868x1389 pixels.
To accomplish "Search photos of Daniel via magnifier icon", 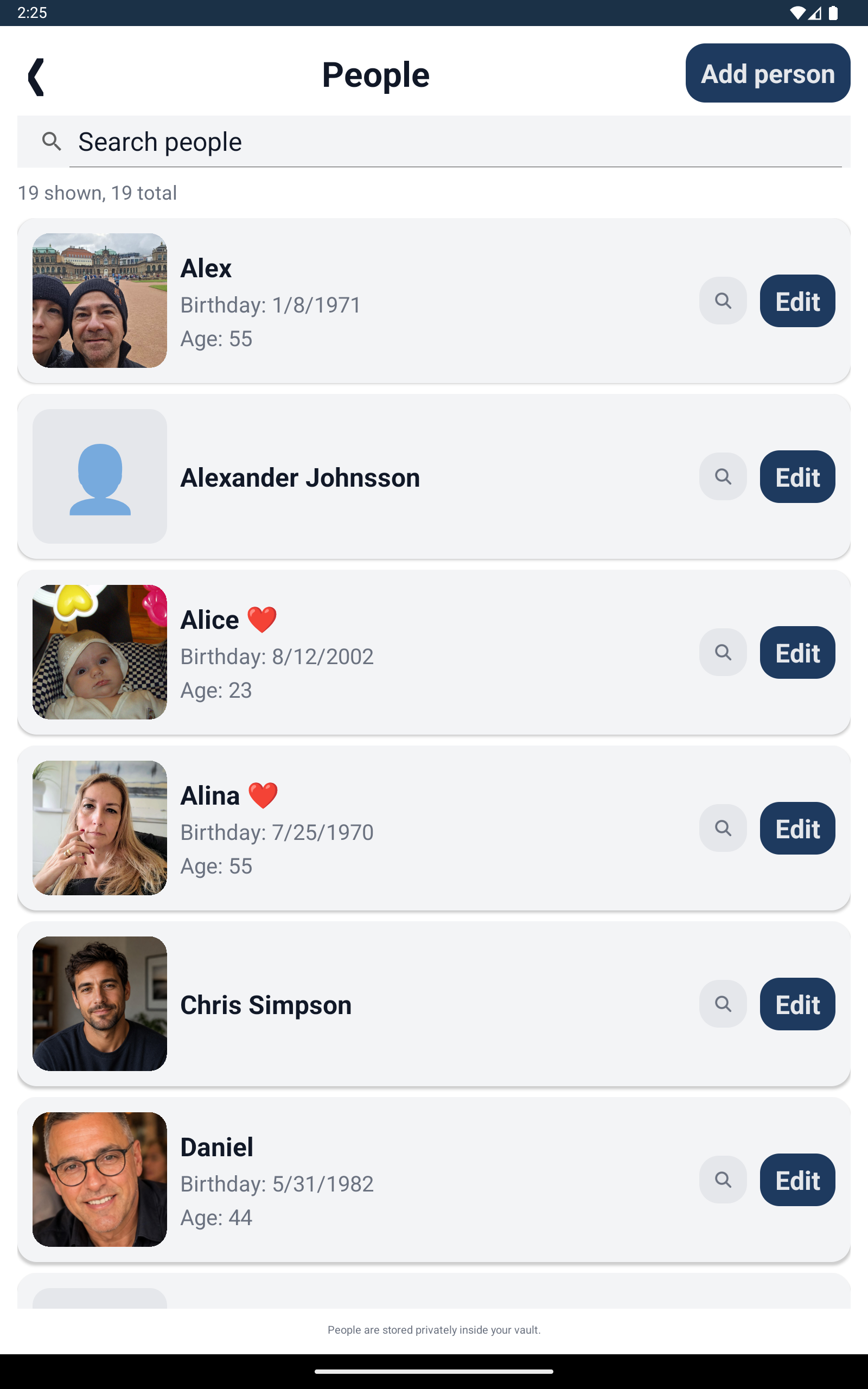I will pos(723,1180).
